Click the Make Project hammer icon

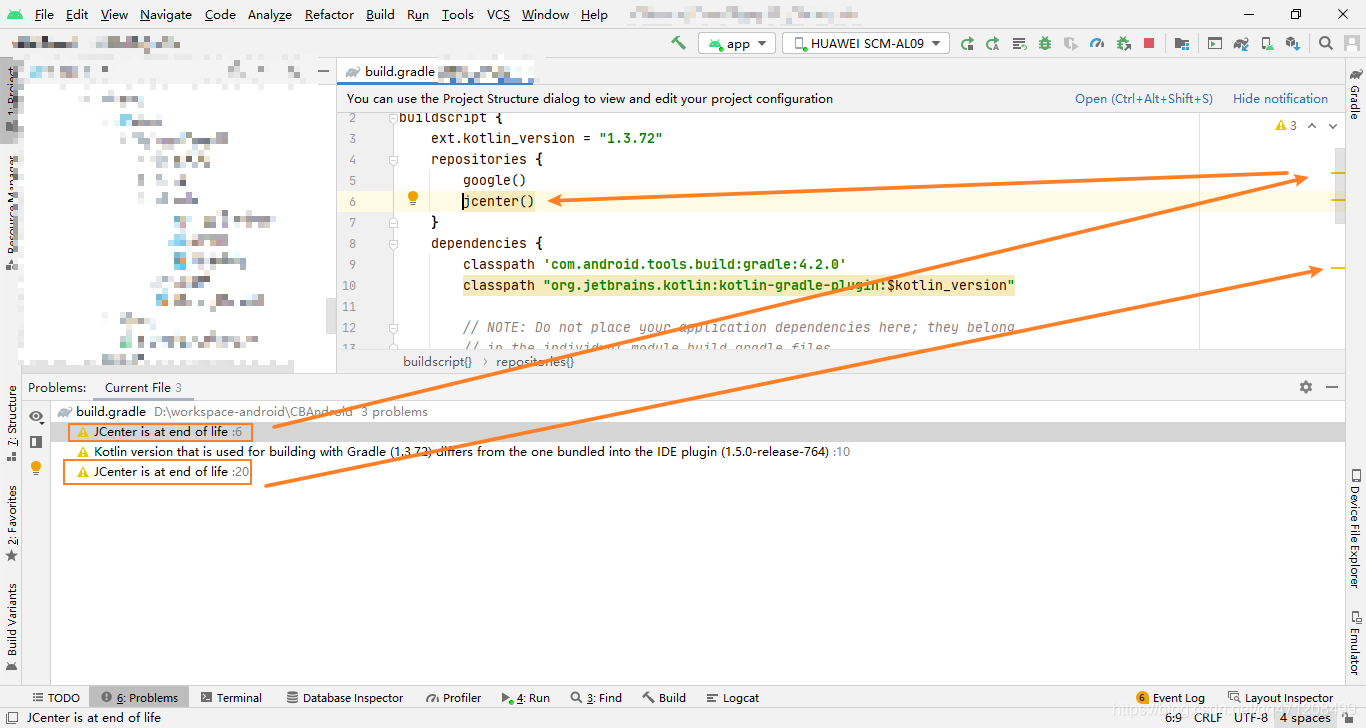click(x=678, y=43)
